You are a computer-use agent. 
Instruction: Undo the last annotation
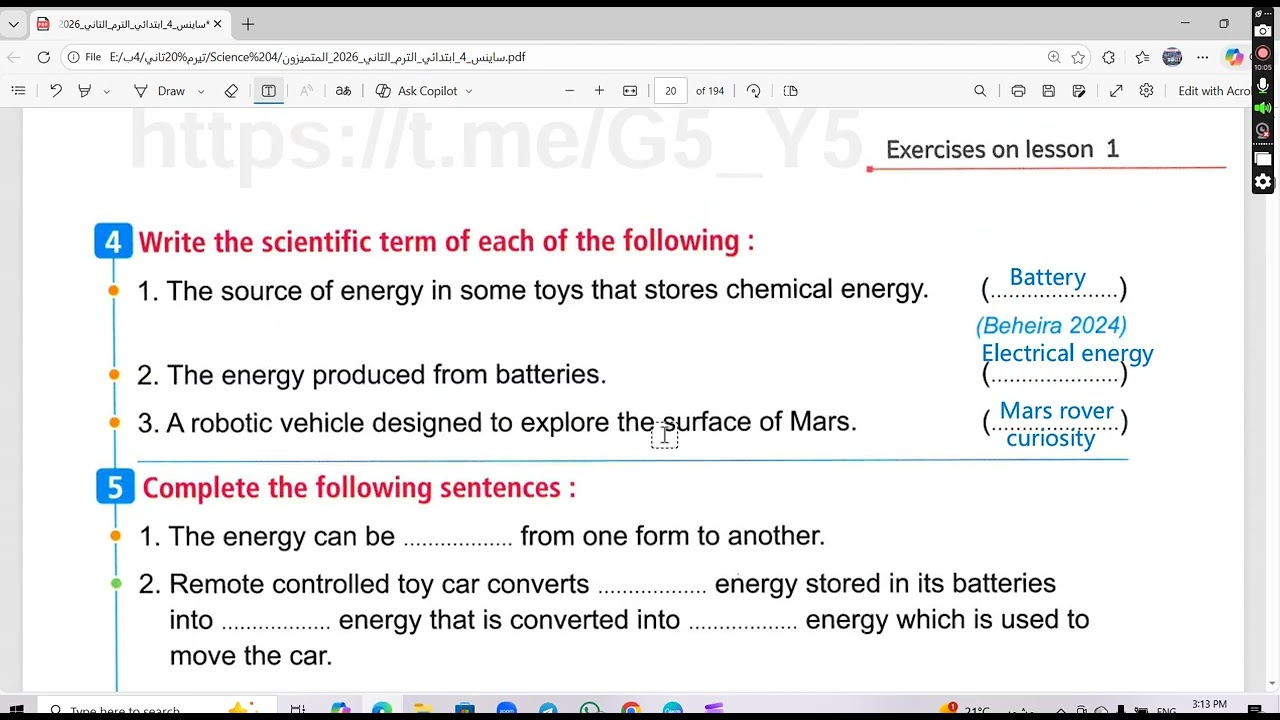pos(56,91)
